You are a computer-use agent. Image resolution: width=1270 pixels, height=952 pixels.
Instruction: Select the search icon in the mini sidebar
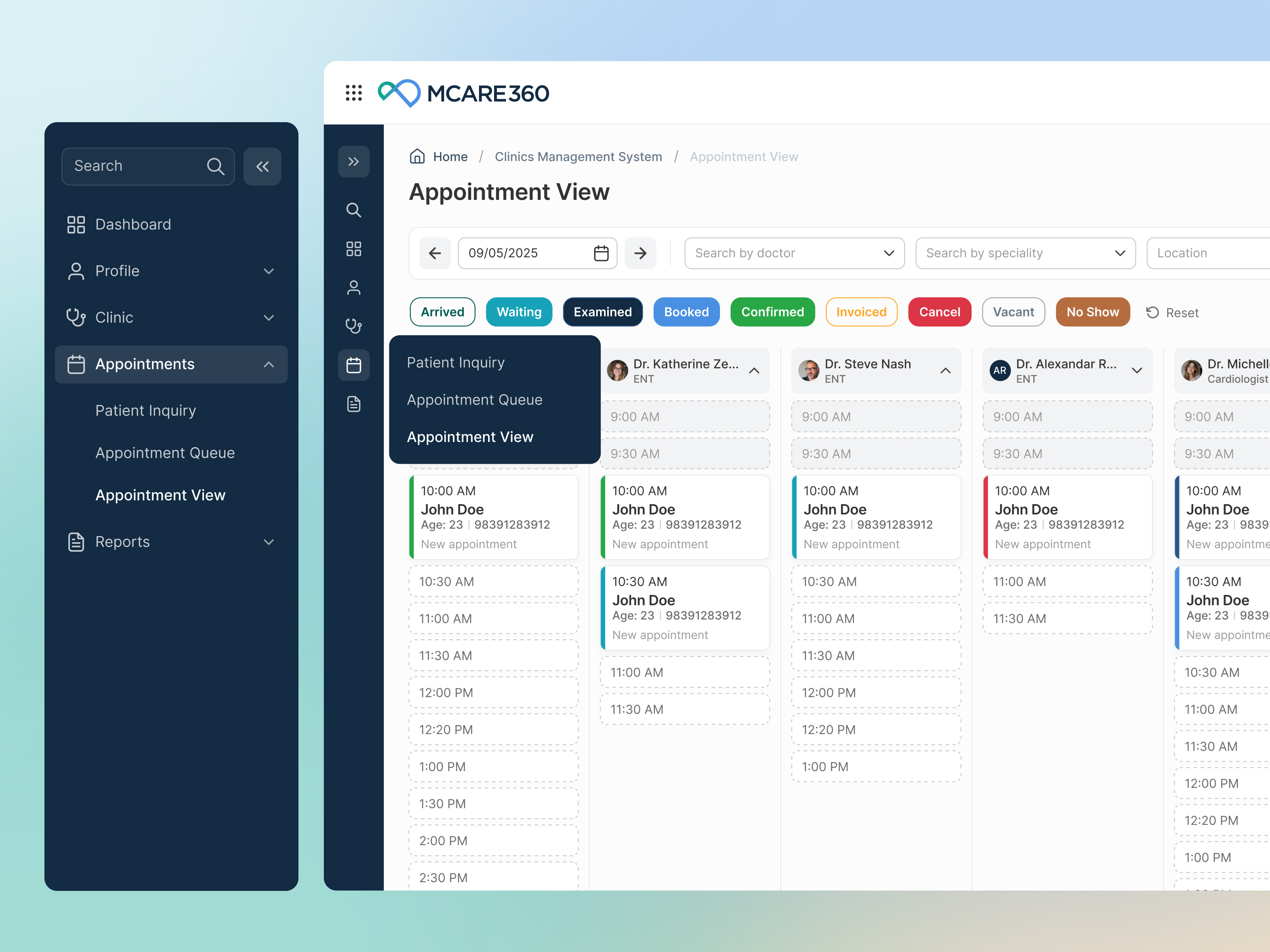(354, 210)
